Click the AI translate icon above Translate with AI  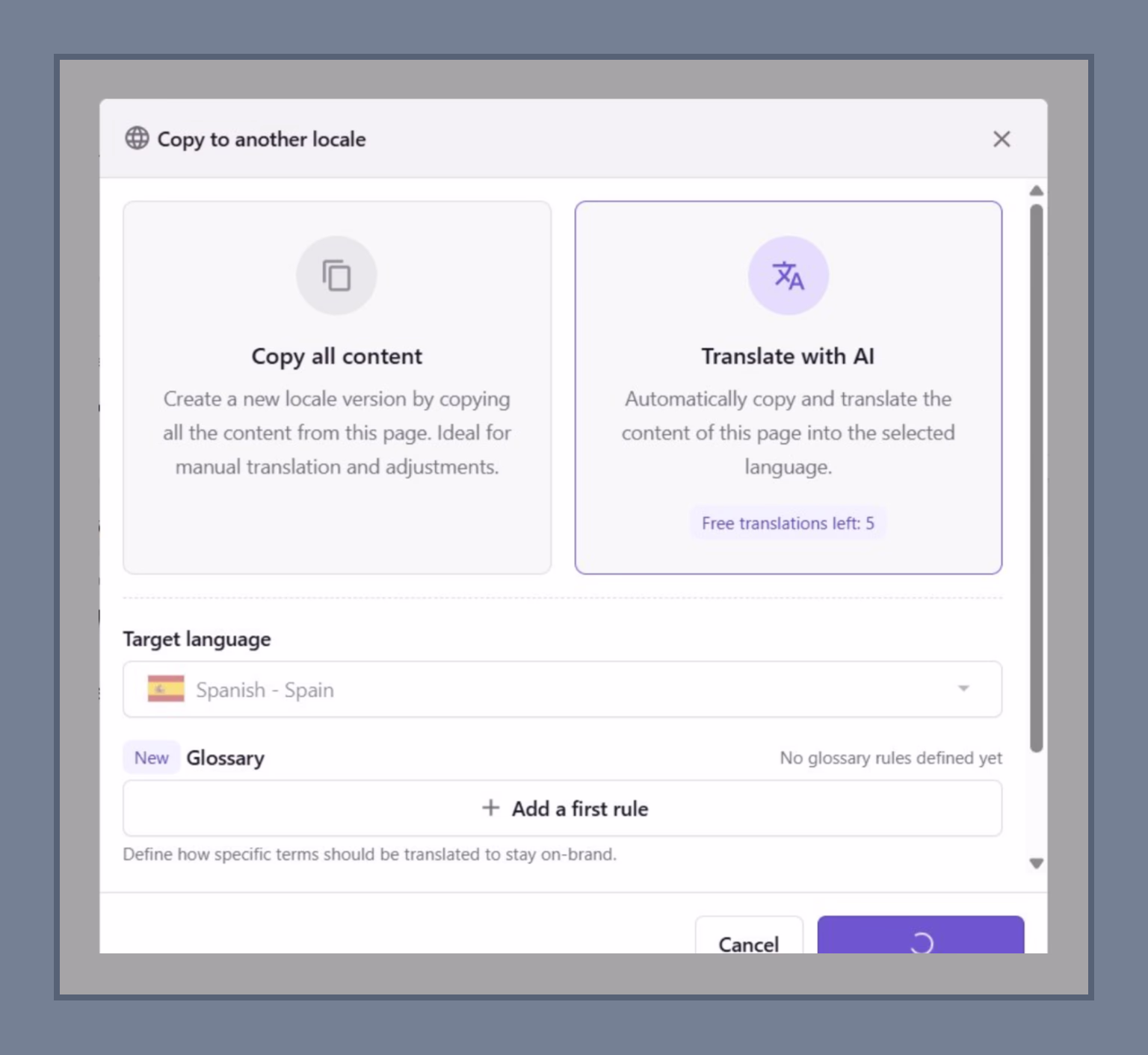tap(789, 275)
